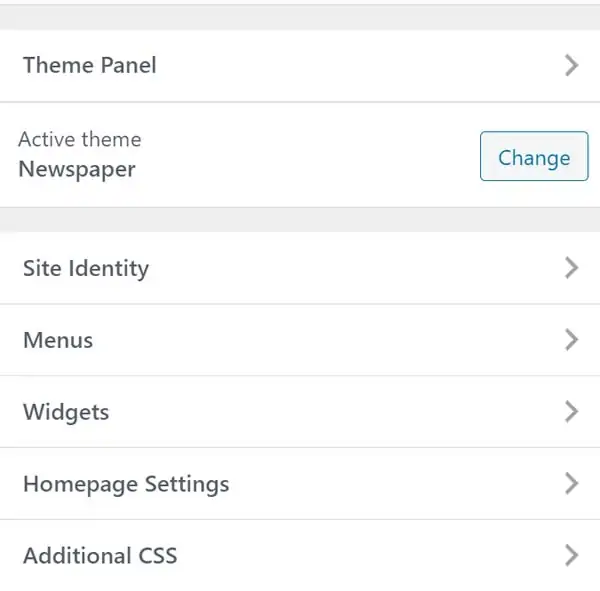
Task: Click the chevron next to Homepage Settings
Action: [571, 484]
